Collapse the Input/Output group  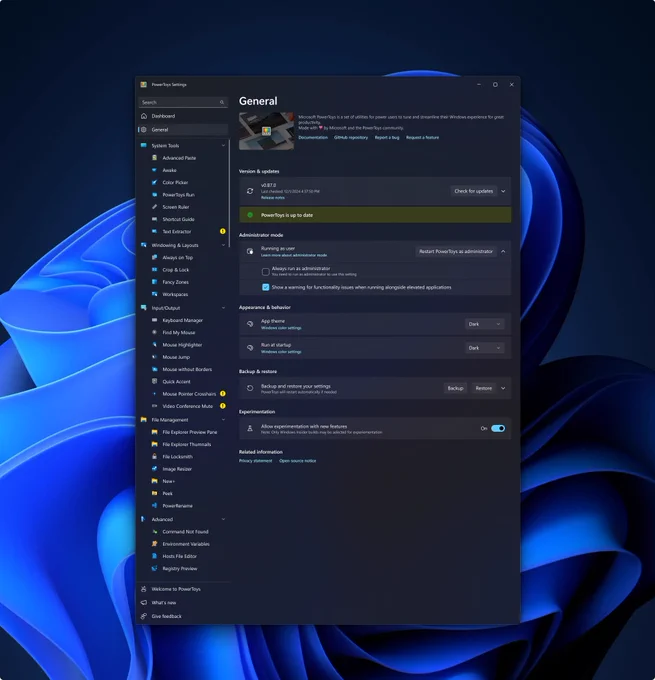(223, 308)
